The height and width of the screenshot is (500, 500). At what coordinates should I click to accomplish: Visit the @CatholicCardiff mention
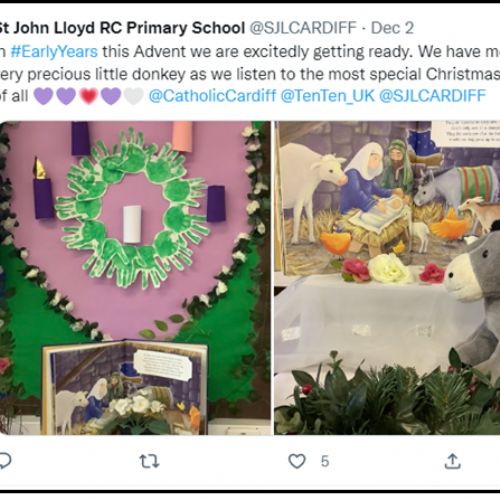click(212, 96)
